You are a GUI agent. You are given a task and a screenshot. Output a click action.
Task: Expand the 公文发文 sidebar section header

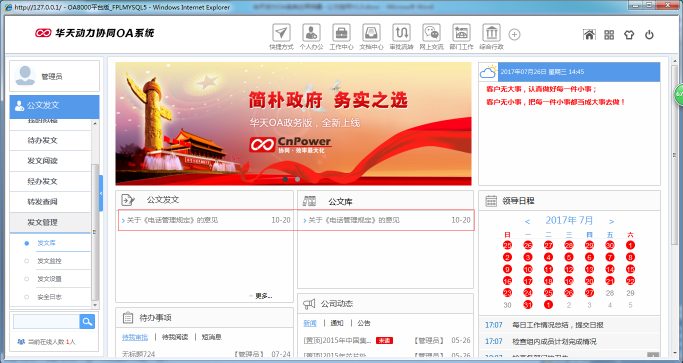[54, 106]
